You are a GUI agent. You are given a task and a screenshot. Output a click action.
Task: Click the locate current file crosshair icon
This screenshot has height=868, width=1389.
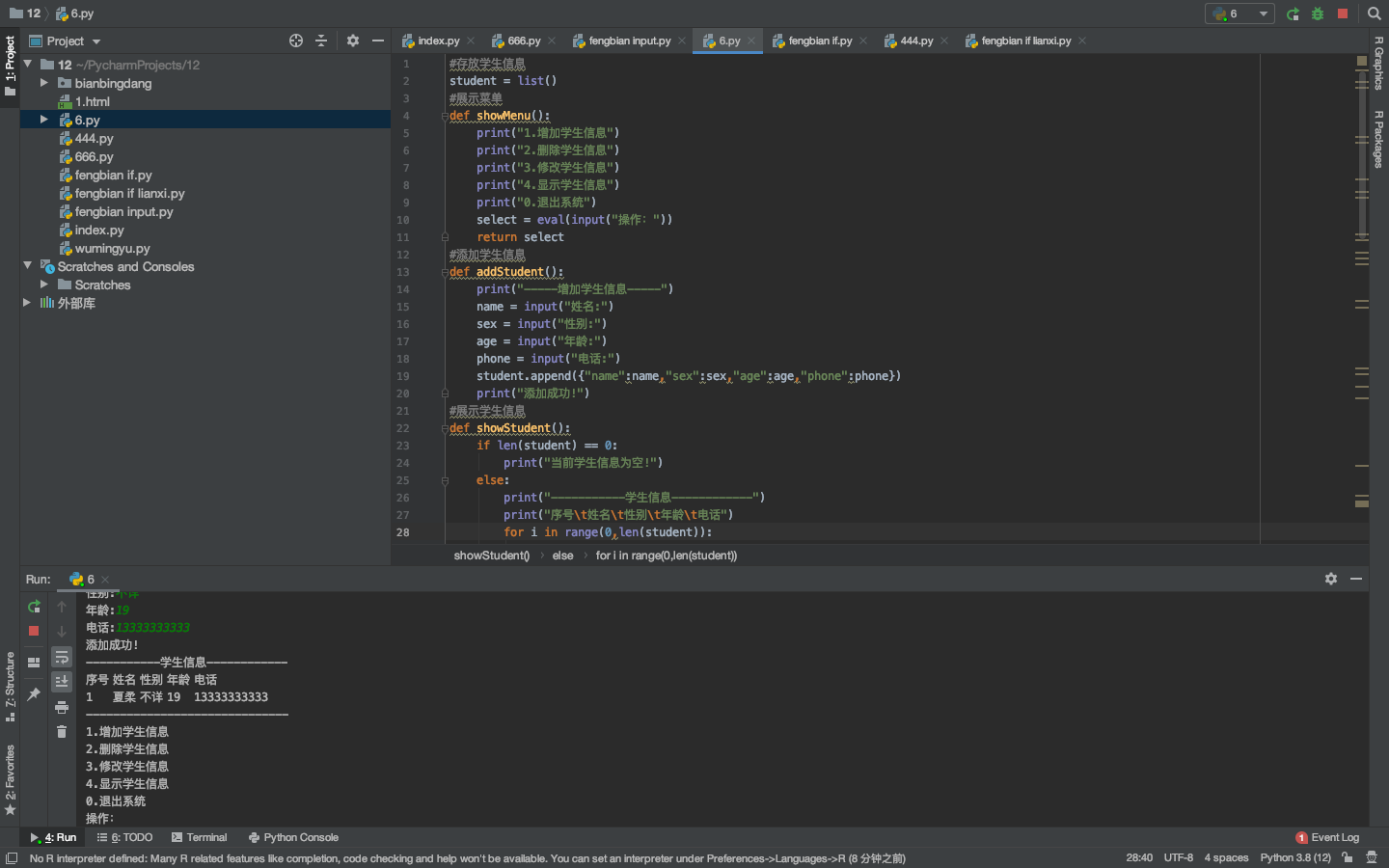(296, 41)
